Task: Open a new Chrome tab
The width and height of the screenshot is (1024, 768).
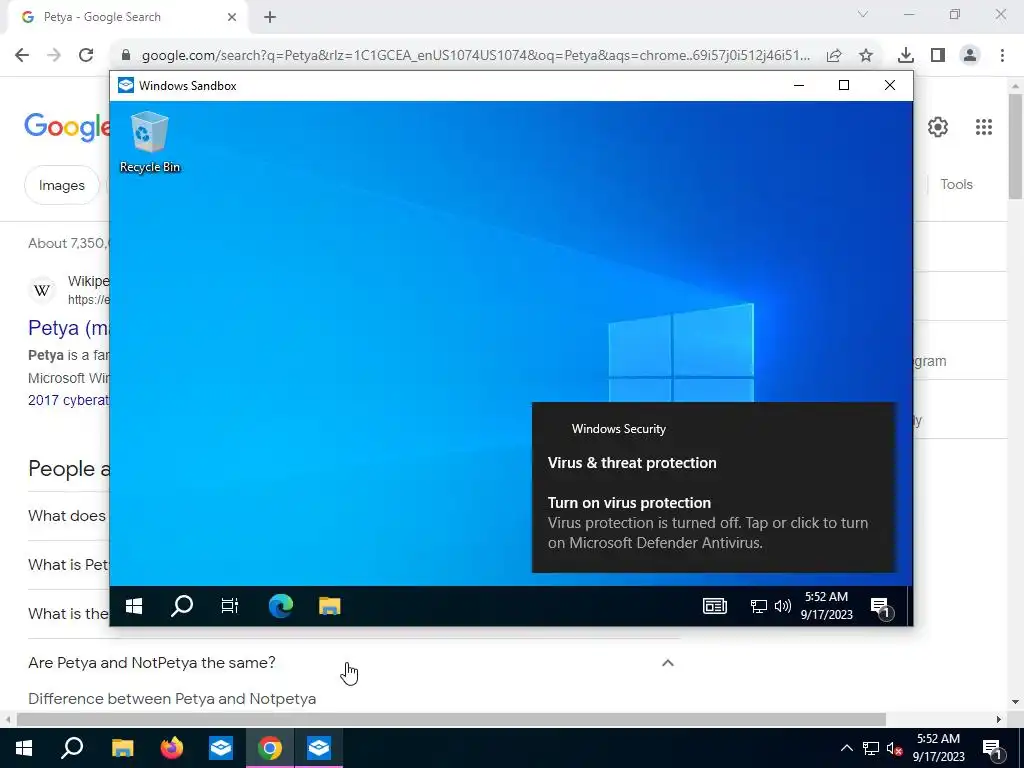Action: click(x=270, y=17)
